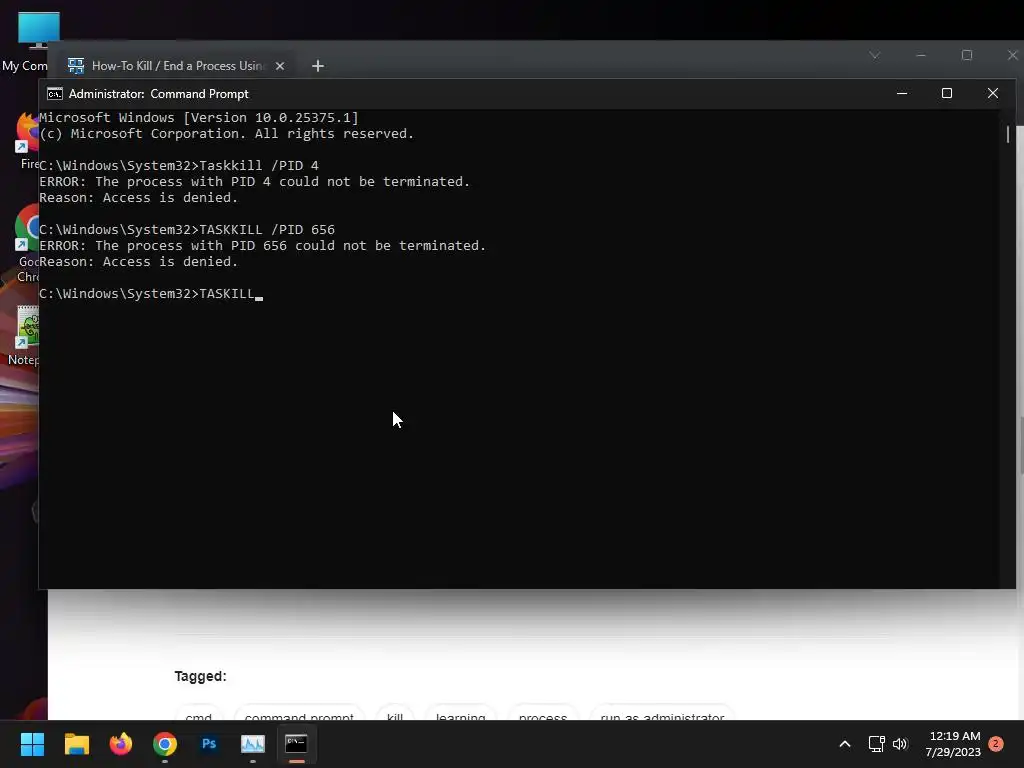Screen dimensions: 1024x768
Task: Click the Command Prompt title bar icon
Action: 55,94
